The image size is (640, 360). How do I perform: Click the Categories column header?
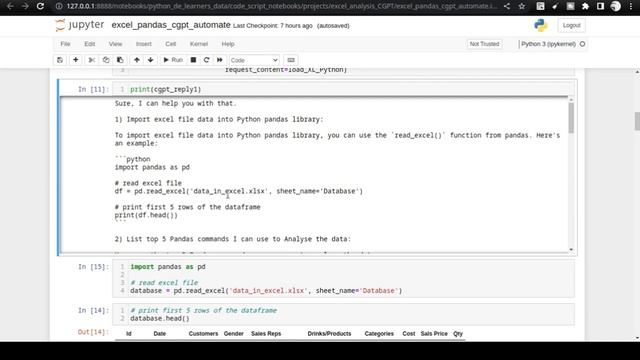pos(379,333)
